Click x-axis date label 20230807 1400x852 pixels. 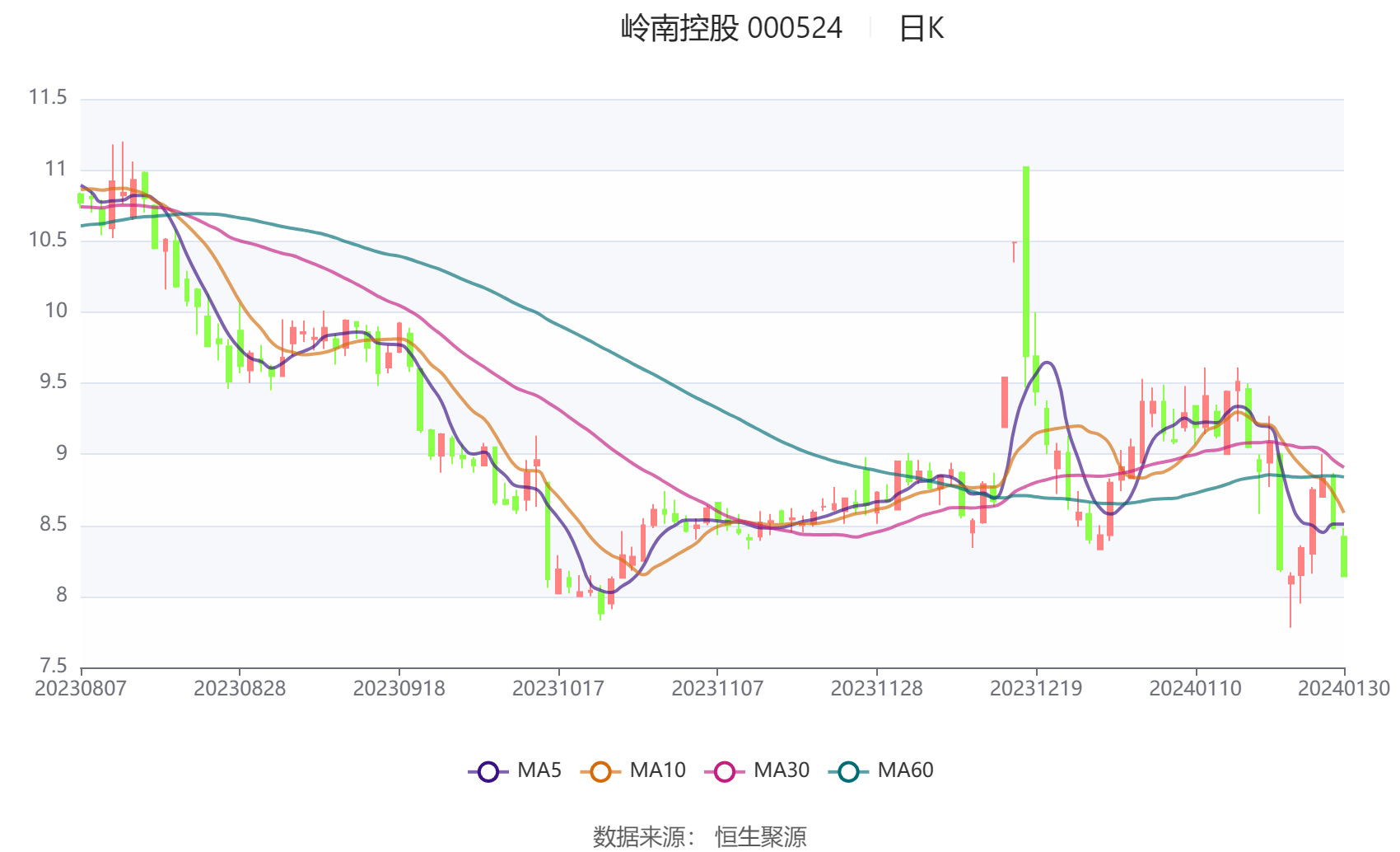tap(81, 688)
